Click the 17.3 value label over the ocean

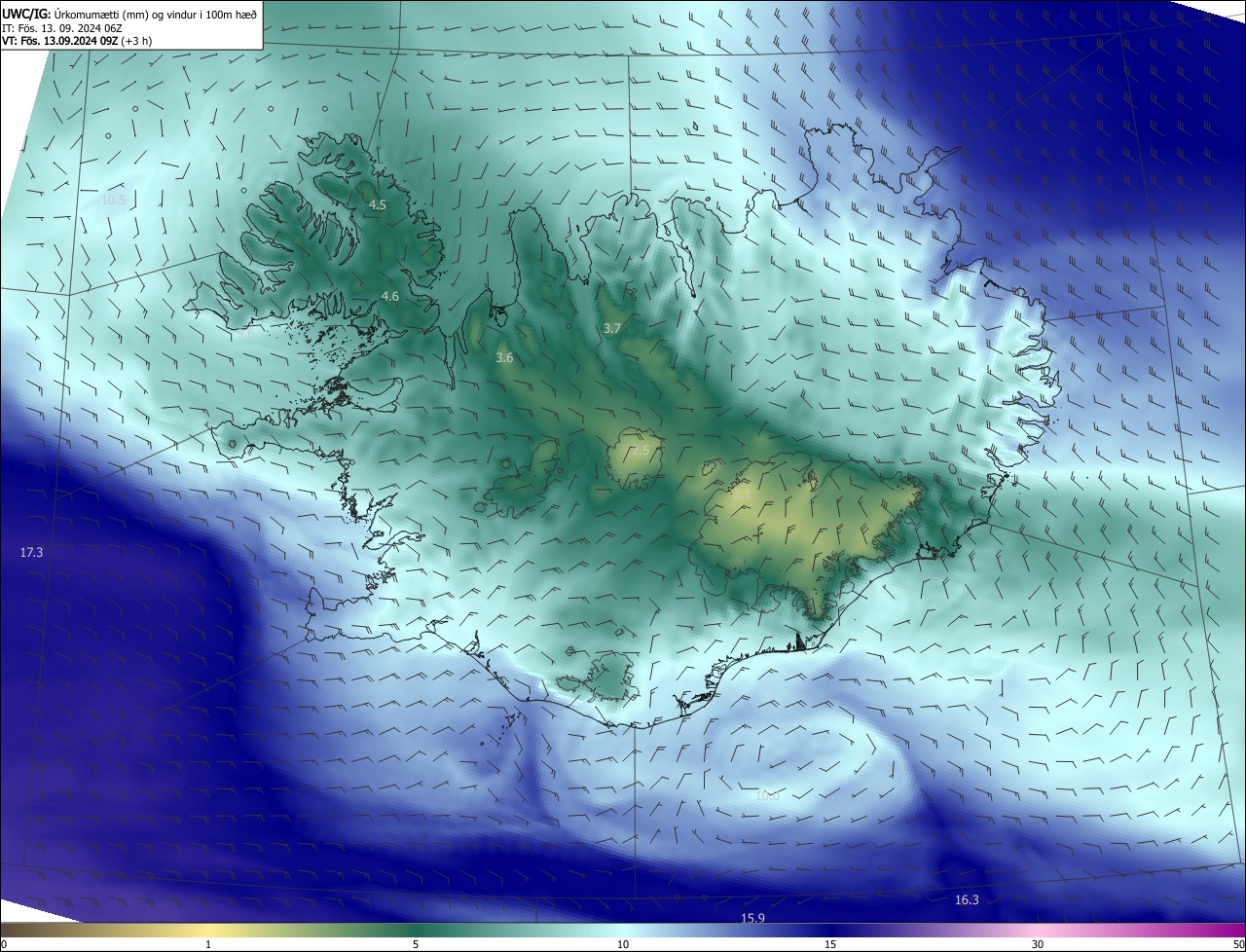click(31, 552)
